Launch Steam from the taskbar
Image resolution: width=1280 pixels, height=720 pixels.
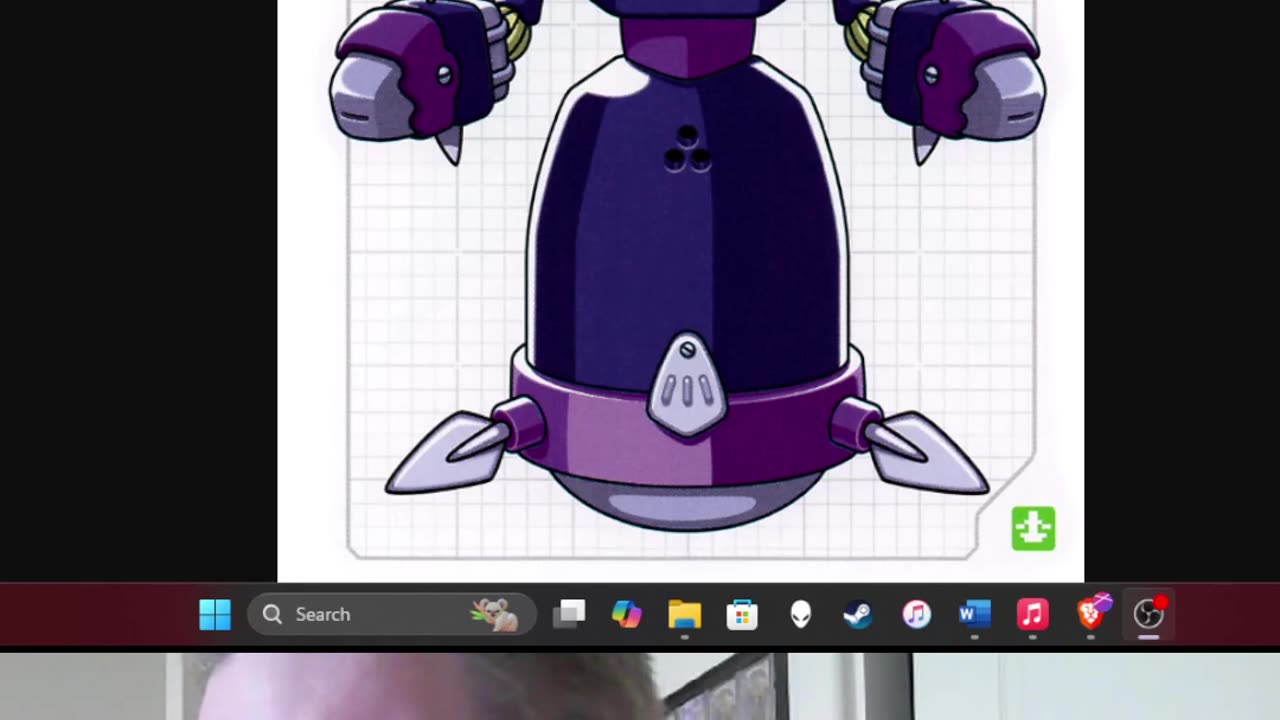point(858,614)
